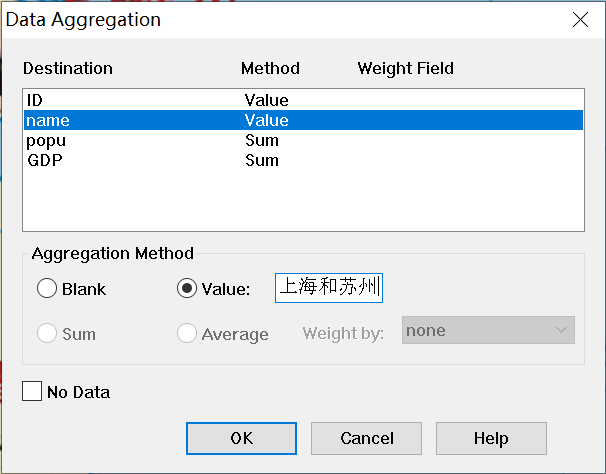
Task: Click the Value text input field
Action: click(x=328, y=288)
